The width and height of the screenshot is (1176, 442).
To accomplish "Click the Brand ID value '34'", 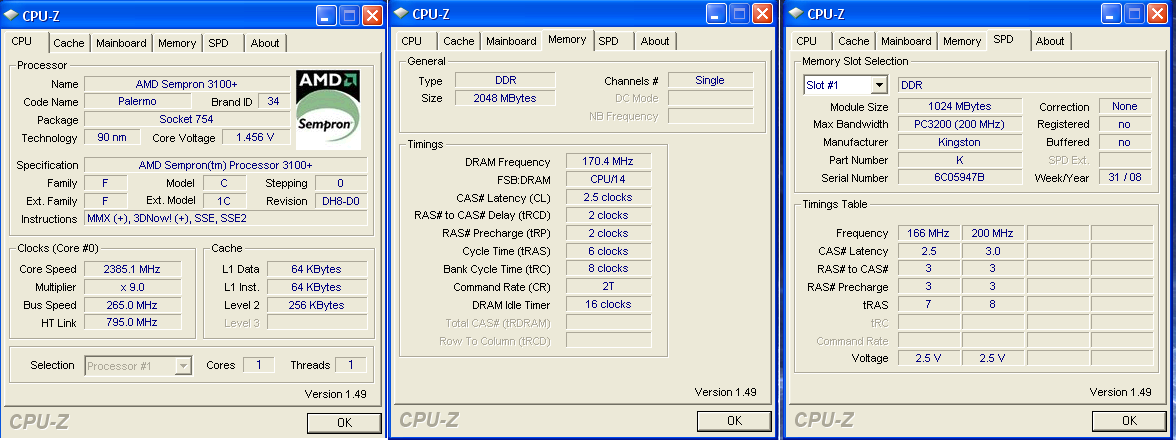I will [x=273, y=101].
